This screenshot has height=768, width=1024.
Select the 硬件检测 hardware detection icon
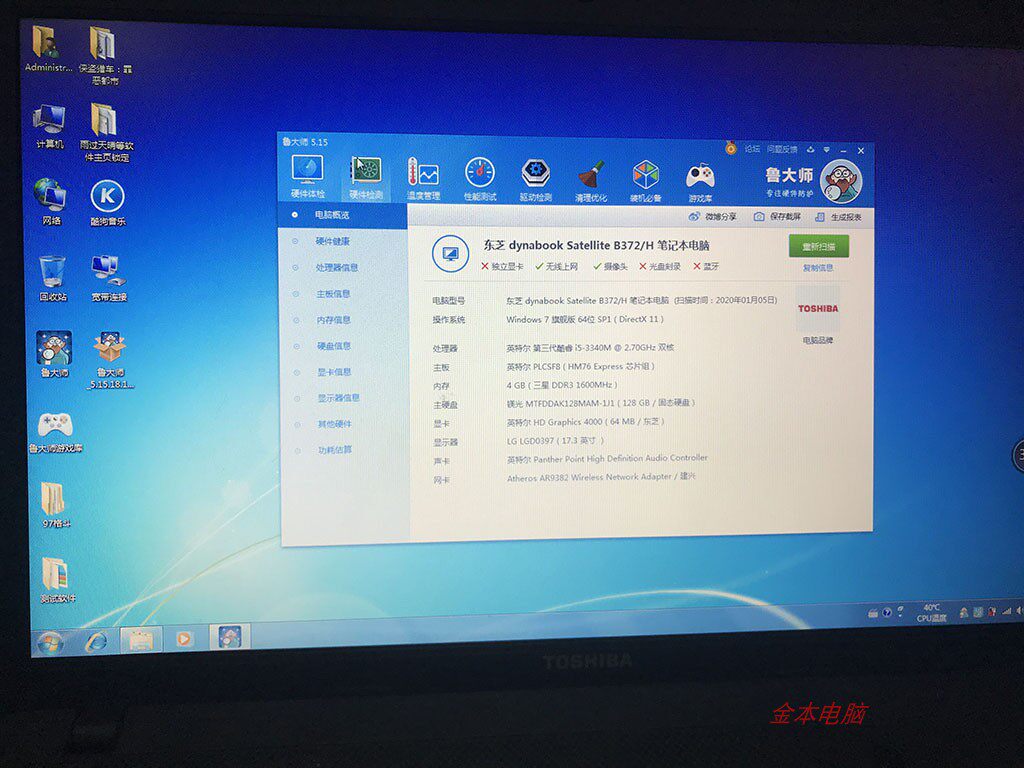[x=366, y=178]
